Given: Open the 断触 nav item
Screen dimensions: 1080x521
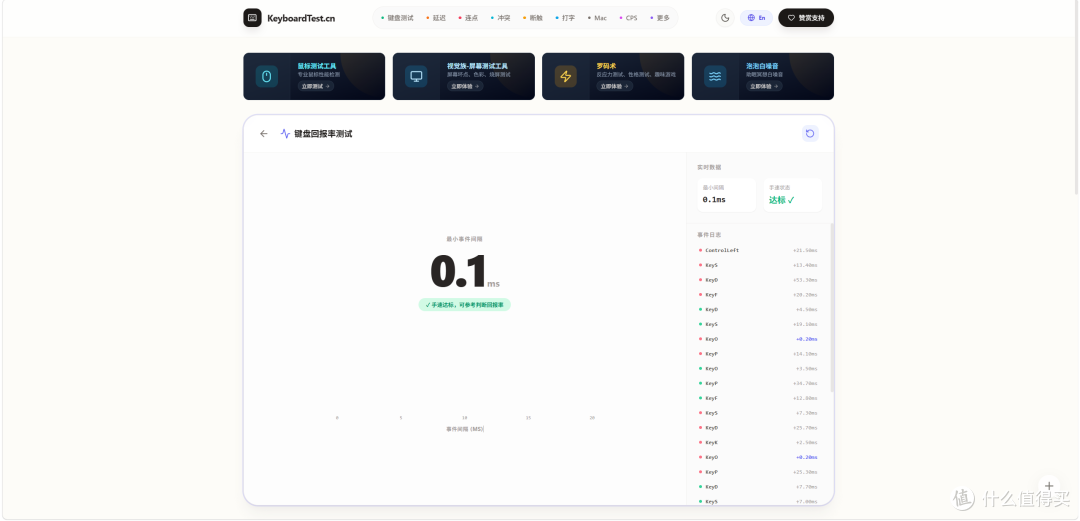Looking at the screenshot, I should (x=533, y=18).
